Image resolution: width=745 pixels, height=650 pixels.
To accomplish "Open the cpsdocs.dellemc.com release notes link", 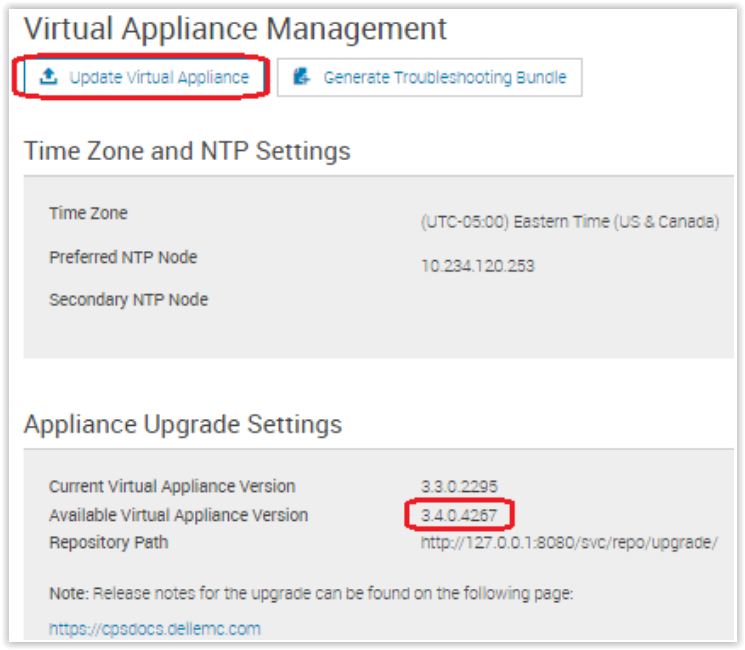I will 155,628.
